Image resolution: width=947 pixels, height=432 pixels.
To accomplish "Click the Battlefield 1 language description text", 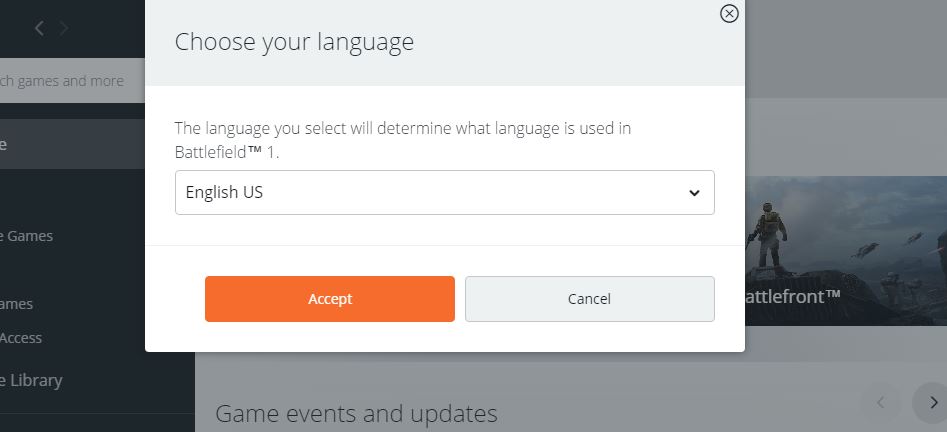I will point(402,140).
